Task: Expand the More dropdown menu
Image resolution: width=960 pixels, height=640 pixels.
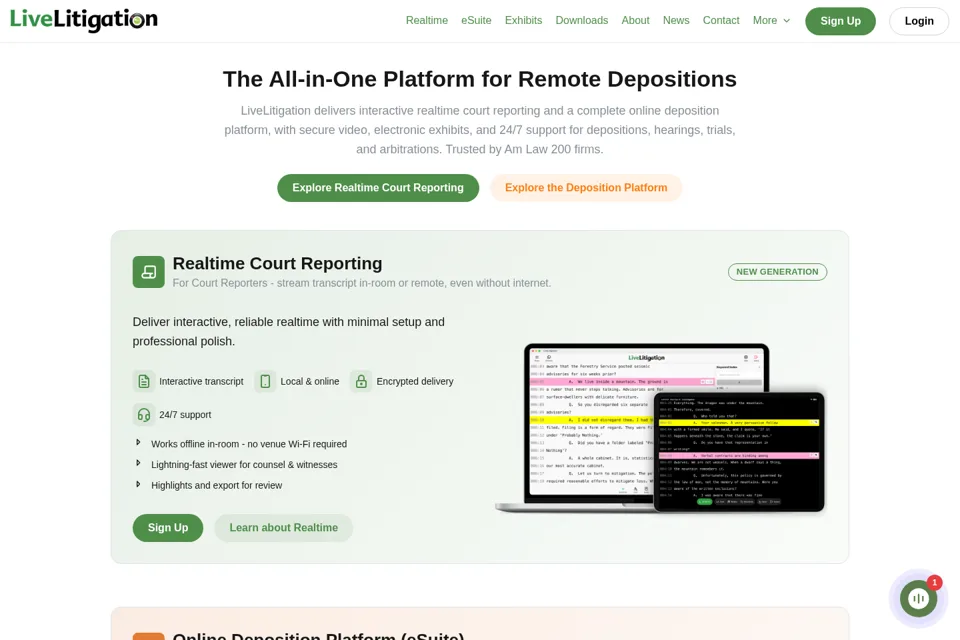Action: [771, 20]
